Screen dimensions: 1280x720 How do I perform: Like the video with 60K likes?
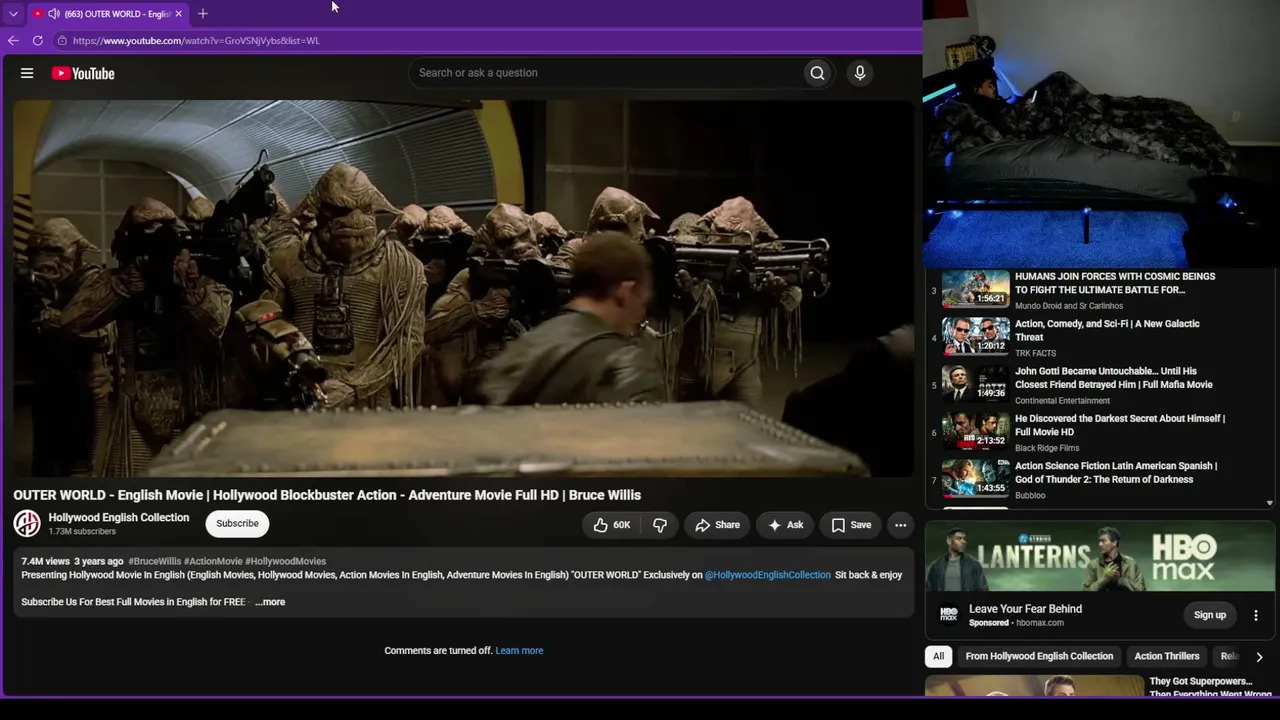[x=612, y=525]
